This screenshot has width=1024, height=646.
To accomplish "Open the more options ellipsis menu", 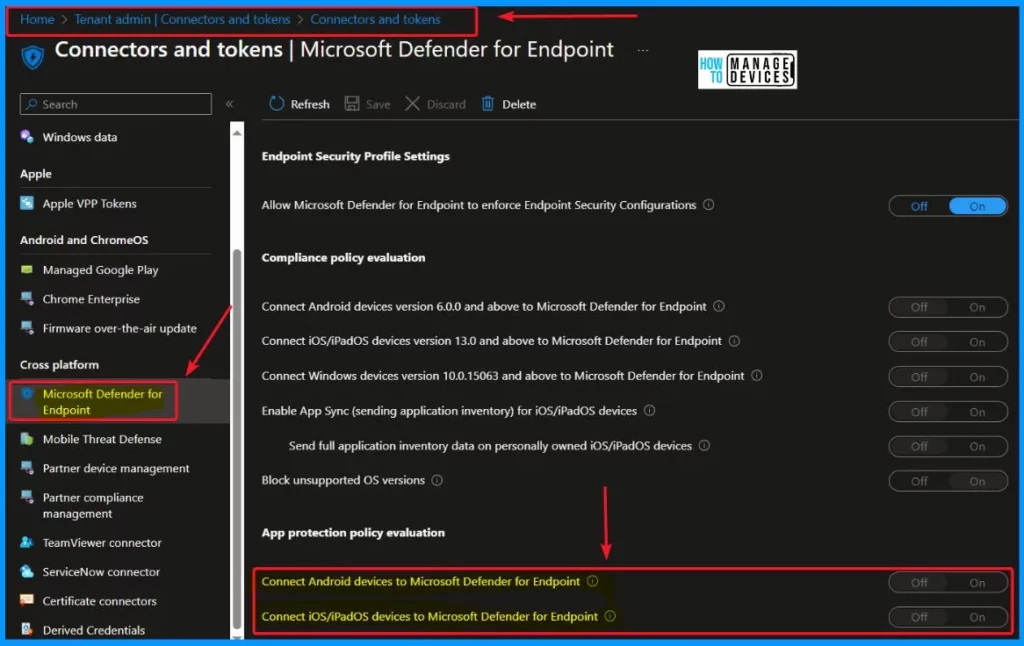I will tap(643, 50).
